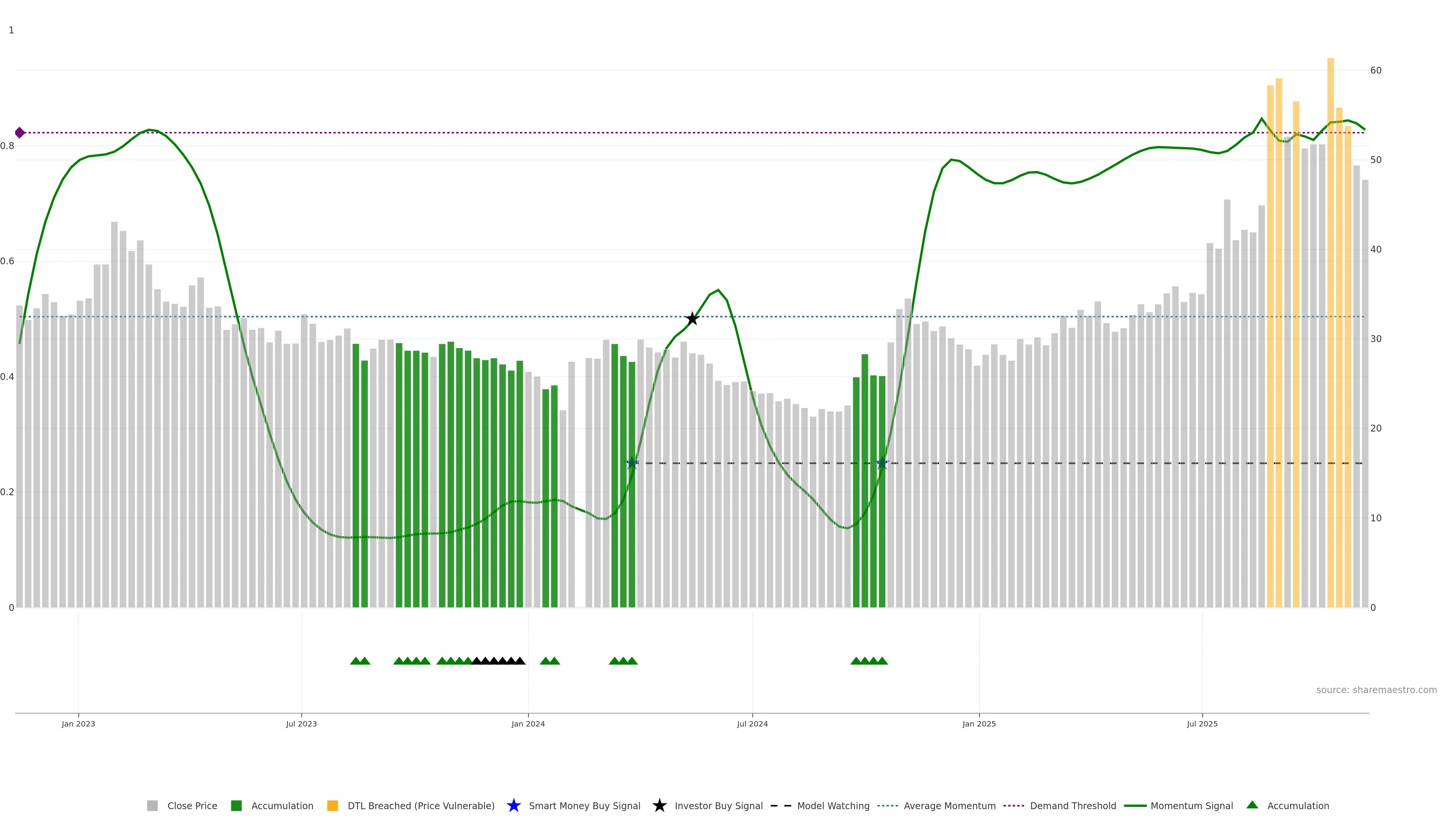
Task: Click the Momentum Signal legend label
Action: pos(1191,806)
